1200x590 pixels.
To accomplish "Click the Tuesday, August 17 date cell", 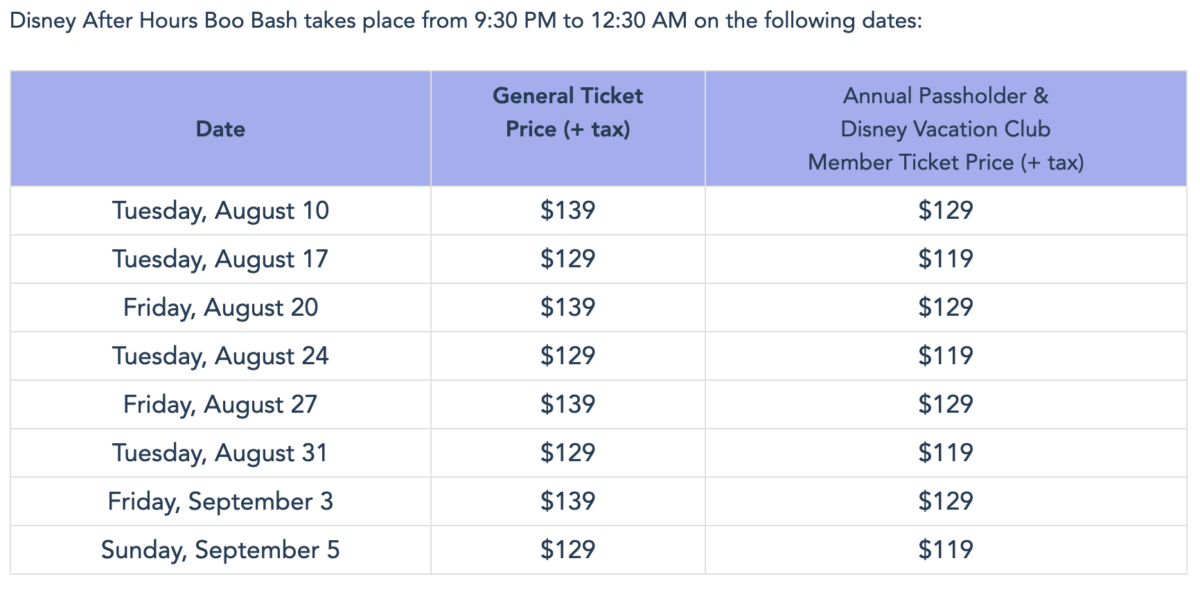I will pos(220,259).
